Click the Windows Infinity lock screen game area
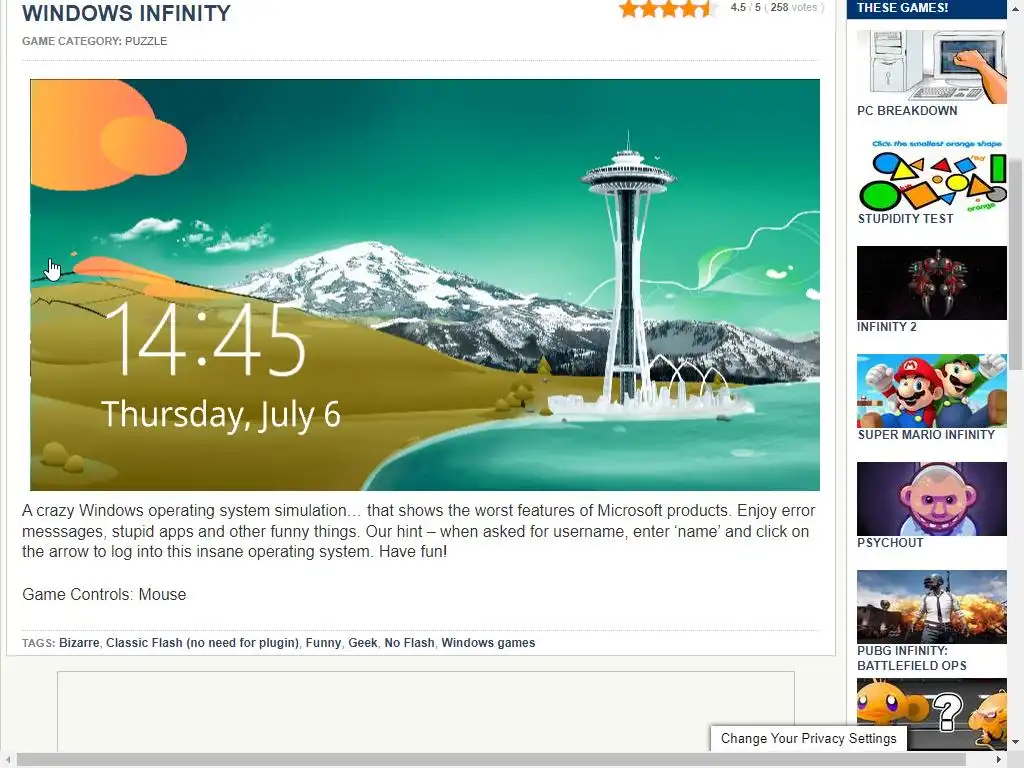1024x768 pixels. point(424,285)
